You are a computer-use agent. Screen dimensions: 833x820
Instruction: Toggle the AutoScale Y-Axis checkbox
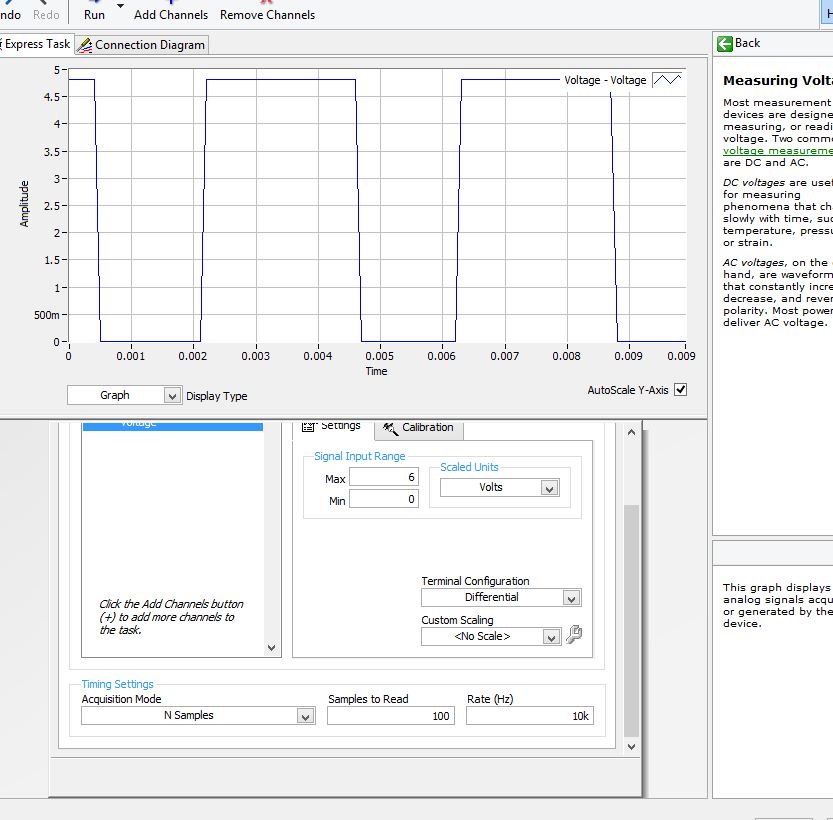pos(681,389)
